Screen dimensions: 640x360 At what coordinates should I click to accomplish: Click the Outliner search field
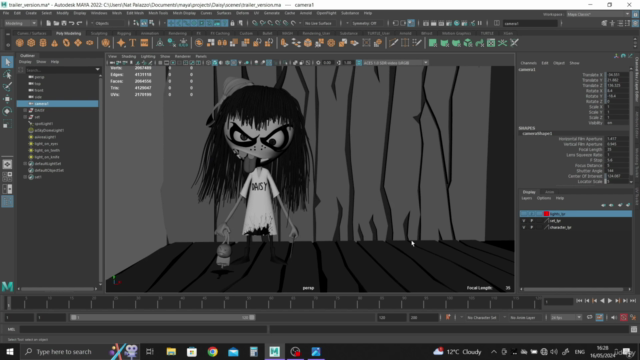click(x=60, y=70)
